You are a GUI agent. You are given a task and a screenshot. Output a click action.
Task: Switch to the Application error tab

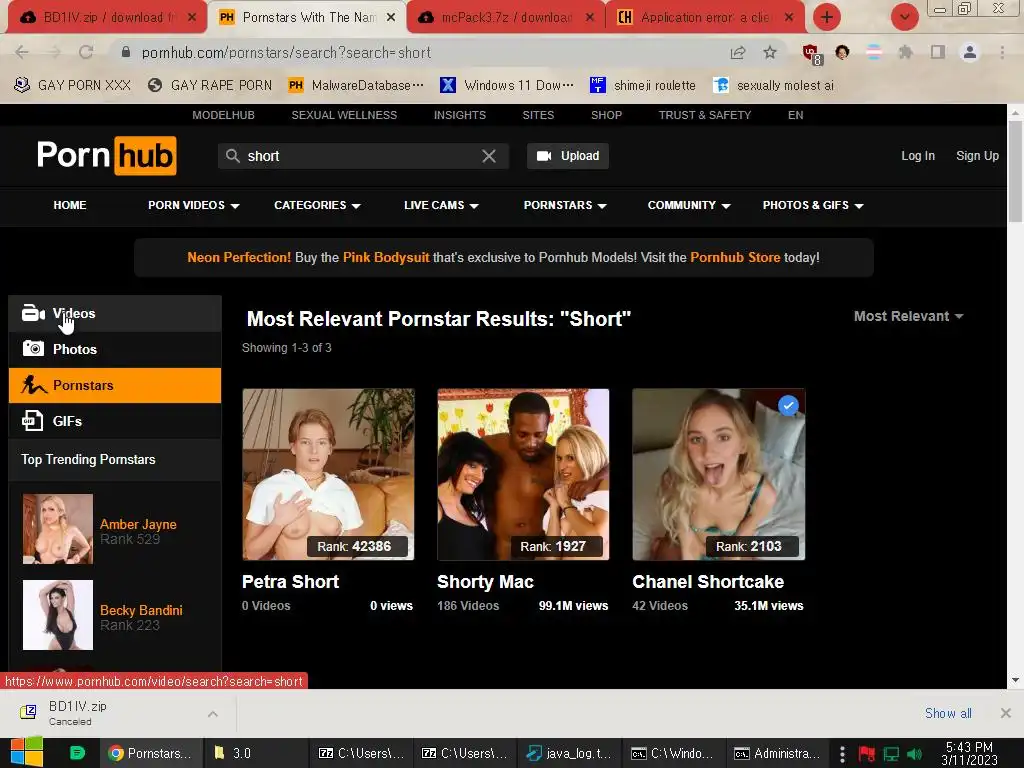click(x=705, y=18)
